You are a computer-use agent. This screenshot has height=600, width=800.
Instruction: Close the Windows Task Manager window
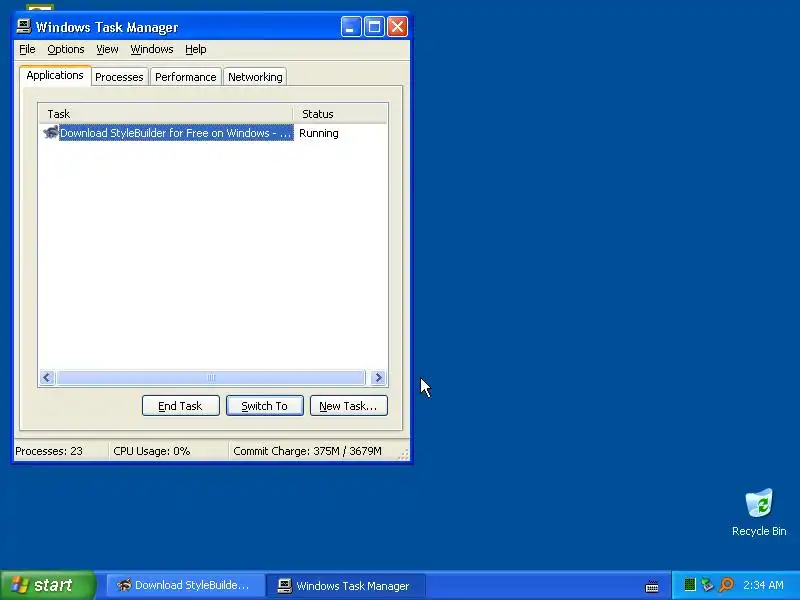[x=397, y=27]
